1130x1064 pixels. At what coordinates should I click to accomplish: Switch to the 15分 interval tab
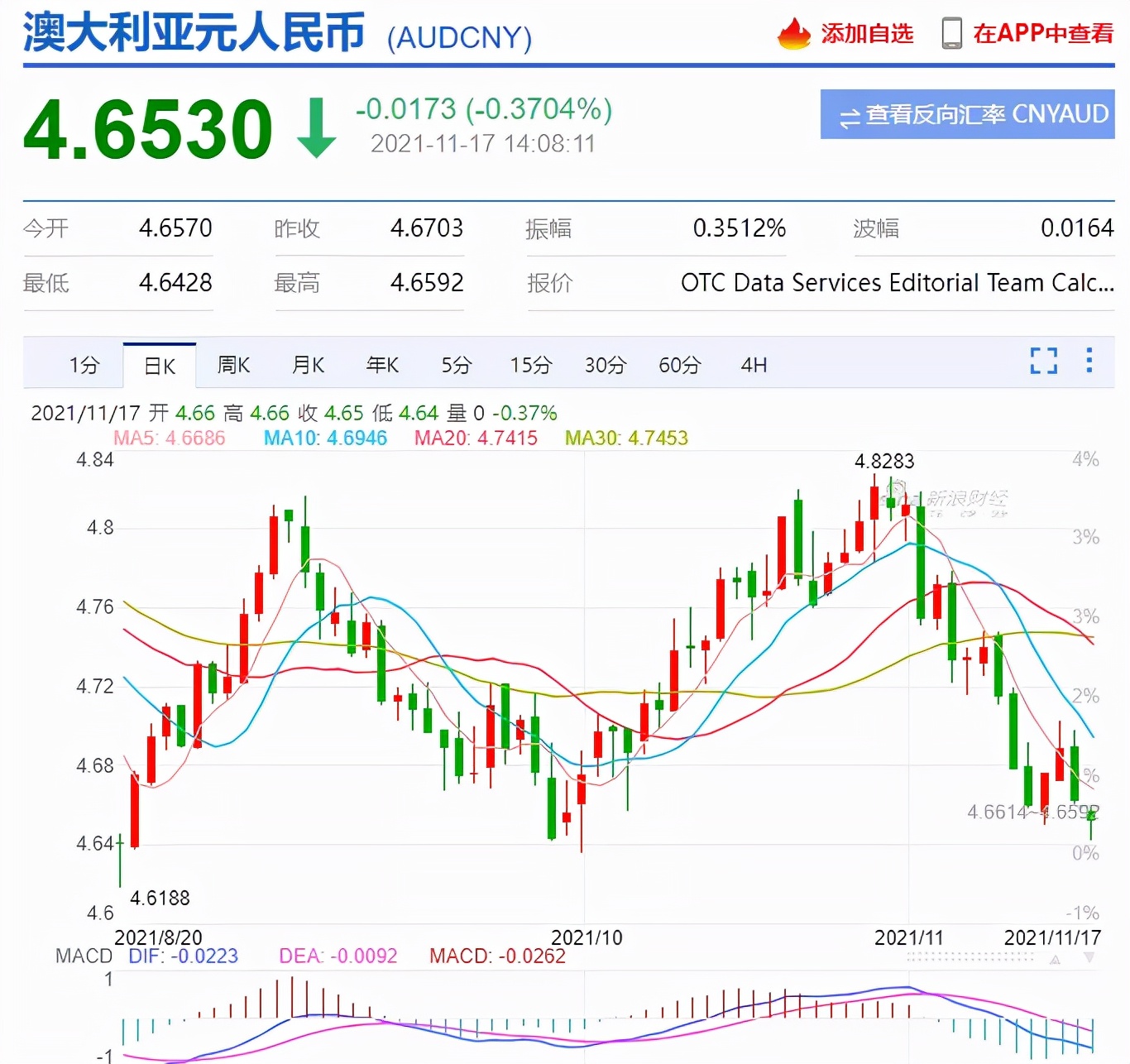pos(530,365)
